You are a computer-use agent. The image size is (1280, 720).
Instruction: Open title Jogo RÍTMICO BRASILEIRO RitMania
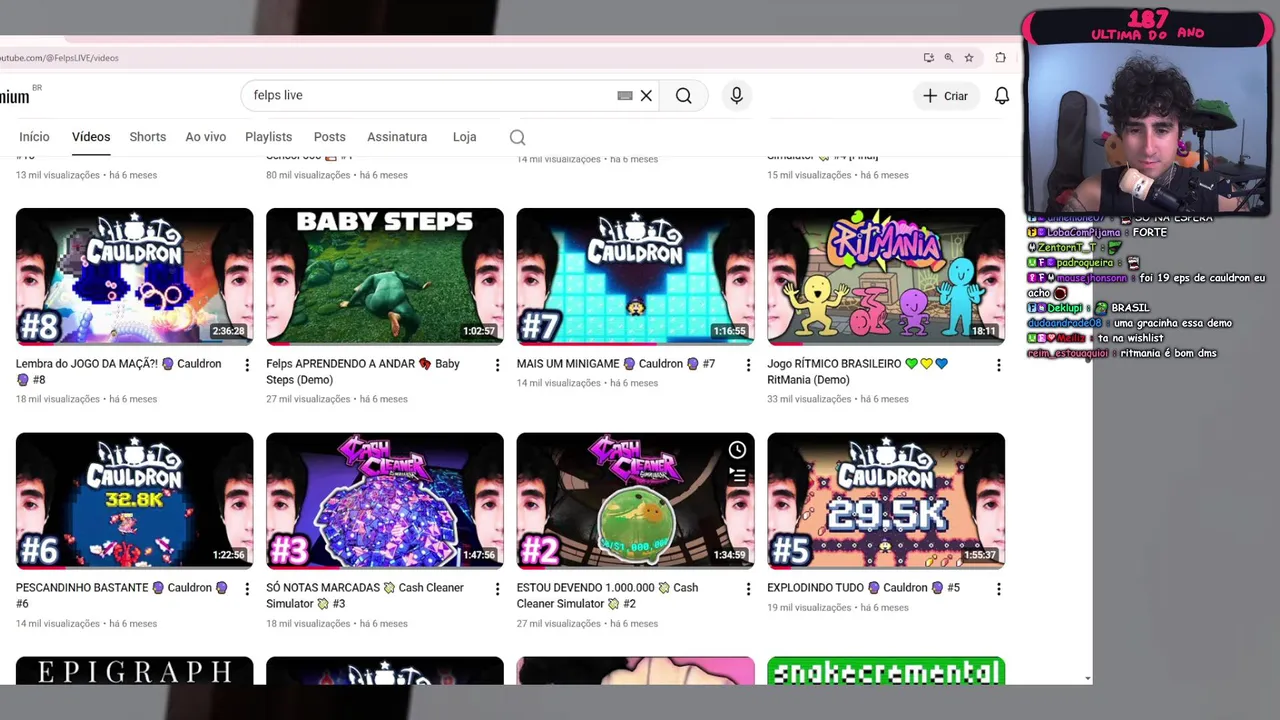click(858, 372)
